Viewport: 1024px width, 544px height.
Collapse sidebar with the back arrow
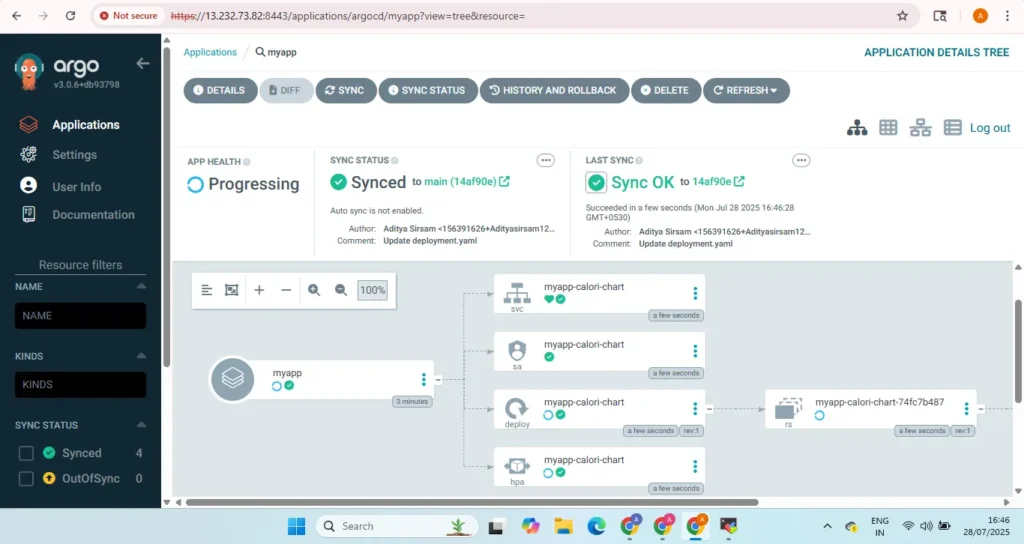pos(143,64)
